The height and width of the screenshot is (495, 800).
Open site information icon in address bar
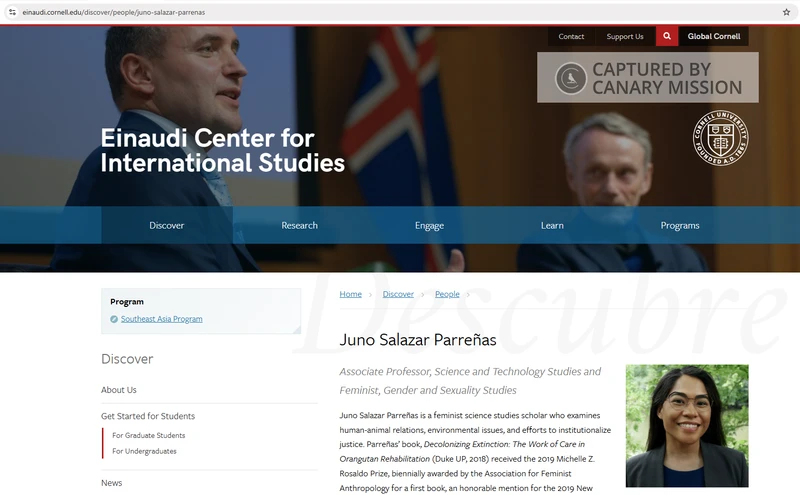pyautogui.click(x=12, y=12)
